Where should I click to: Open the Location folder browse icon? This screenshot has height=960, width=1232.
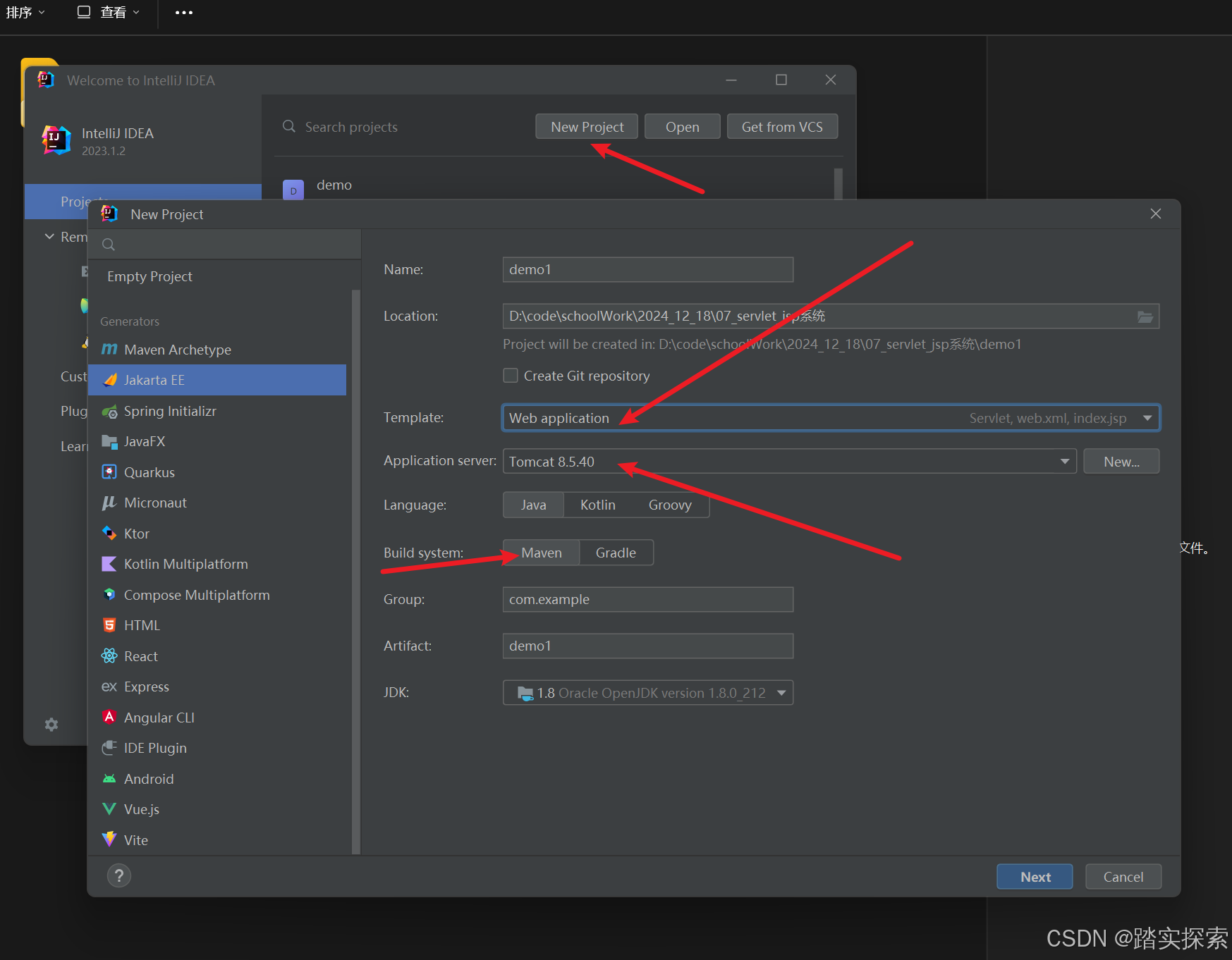[1145, 316]
